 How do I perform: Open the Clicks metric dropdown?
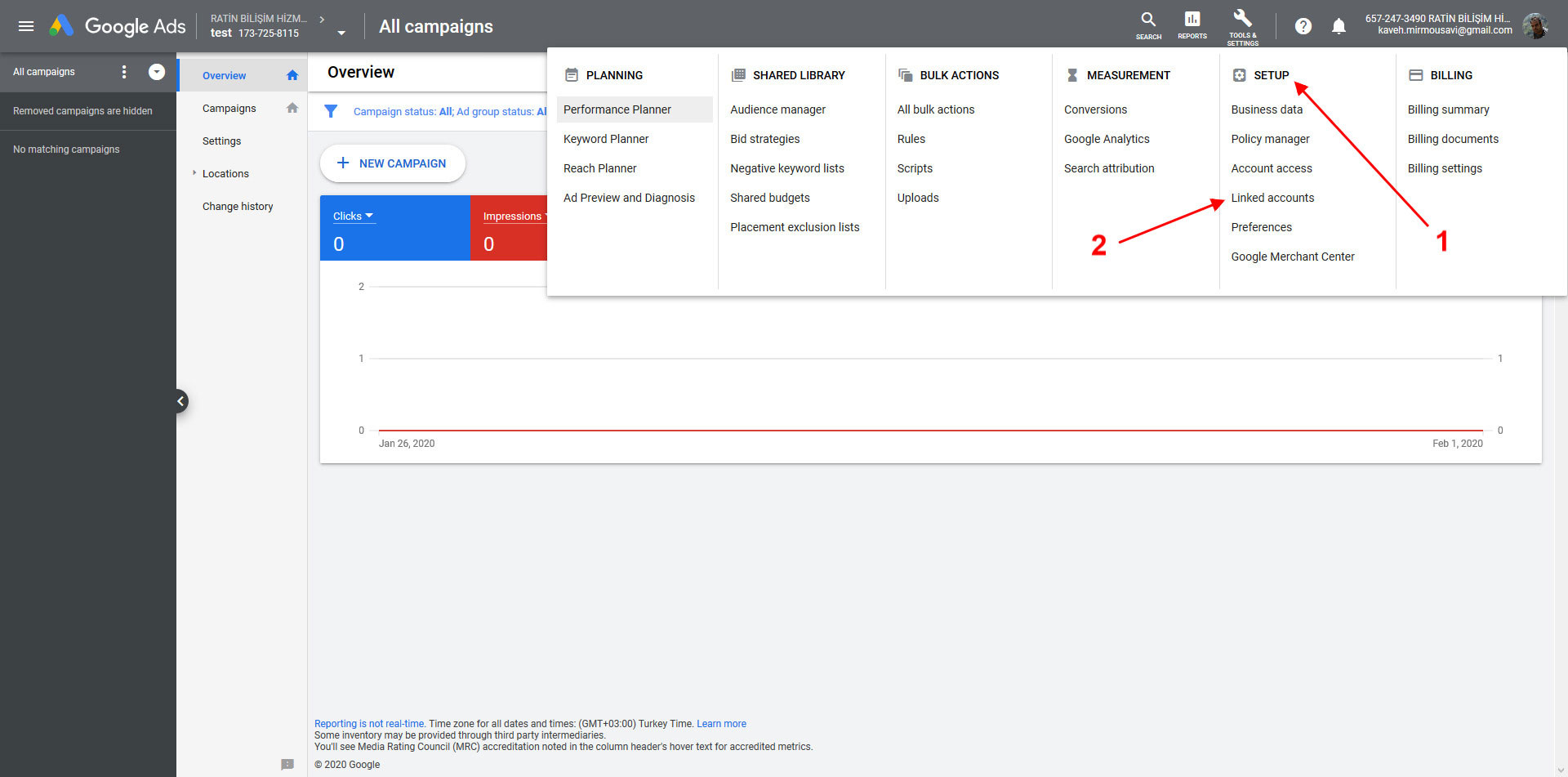pyautogui.click(x=354, y=217)
